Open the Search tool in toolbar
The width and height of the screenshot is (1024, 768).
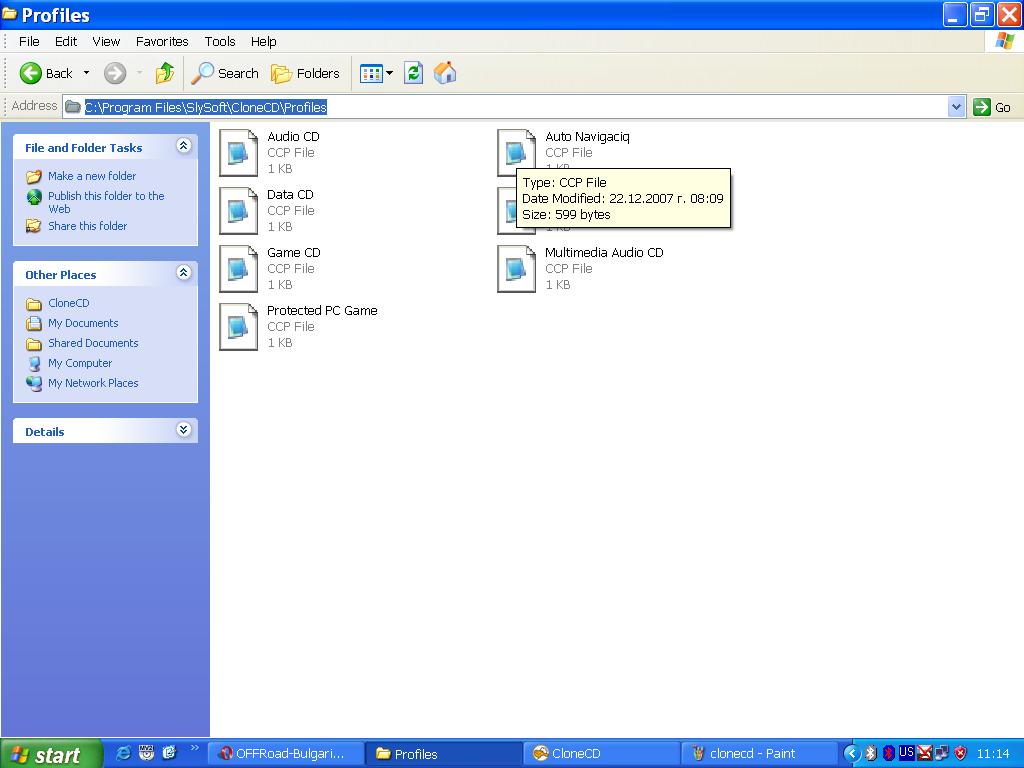225,73
